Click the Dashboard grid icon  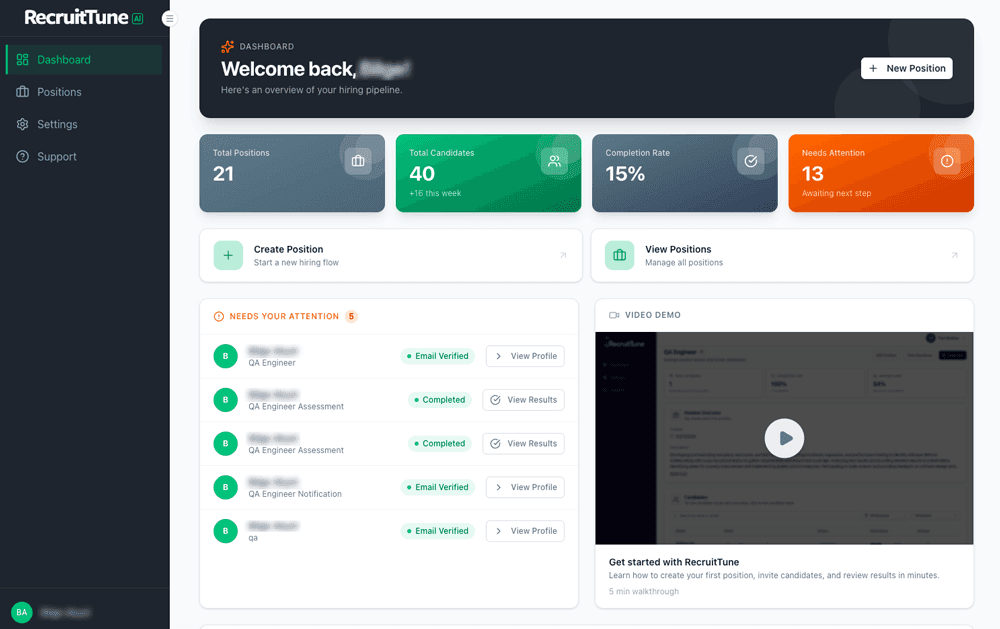tap(22, 60)
